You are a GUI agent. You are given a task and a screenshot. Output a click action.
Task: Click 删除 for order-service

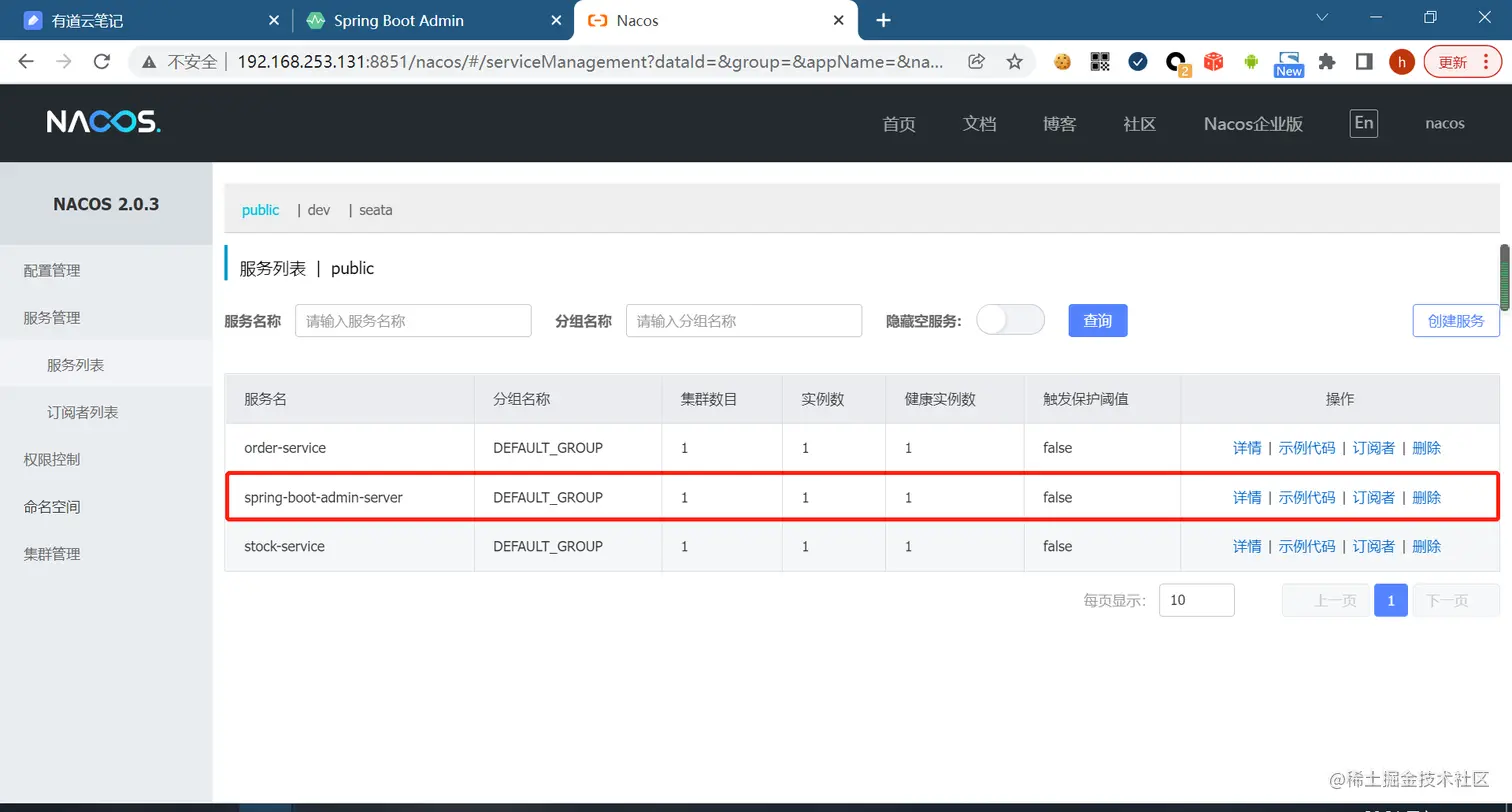coord(1426,448)
